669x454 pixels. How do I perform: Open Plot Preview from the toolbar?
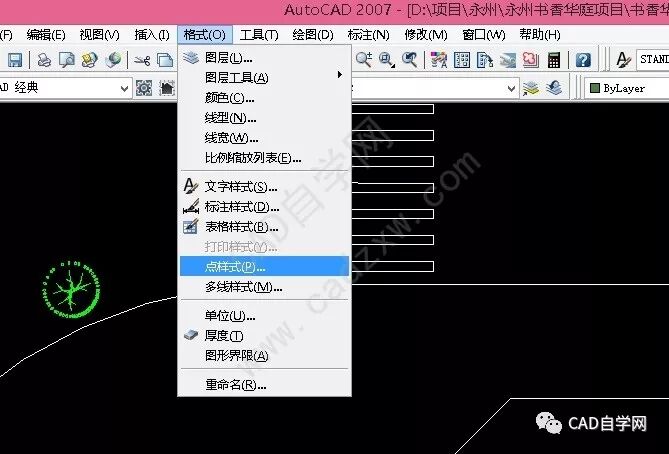(x=67, y=60)
